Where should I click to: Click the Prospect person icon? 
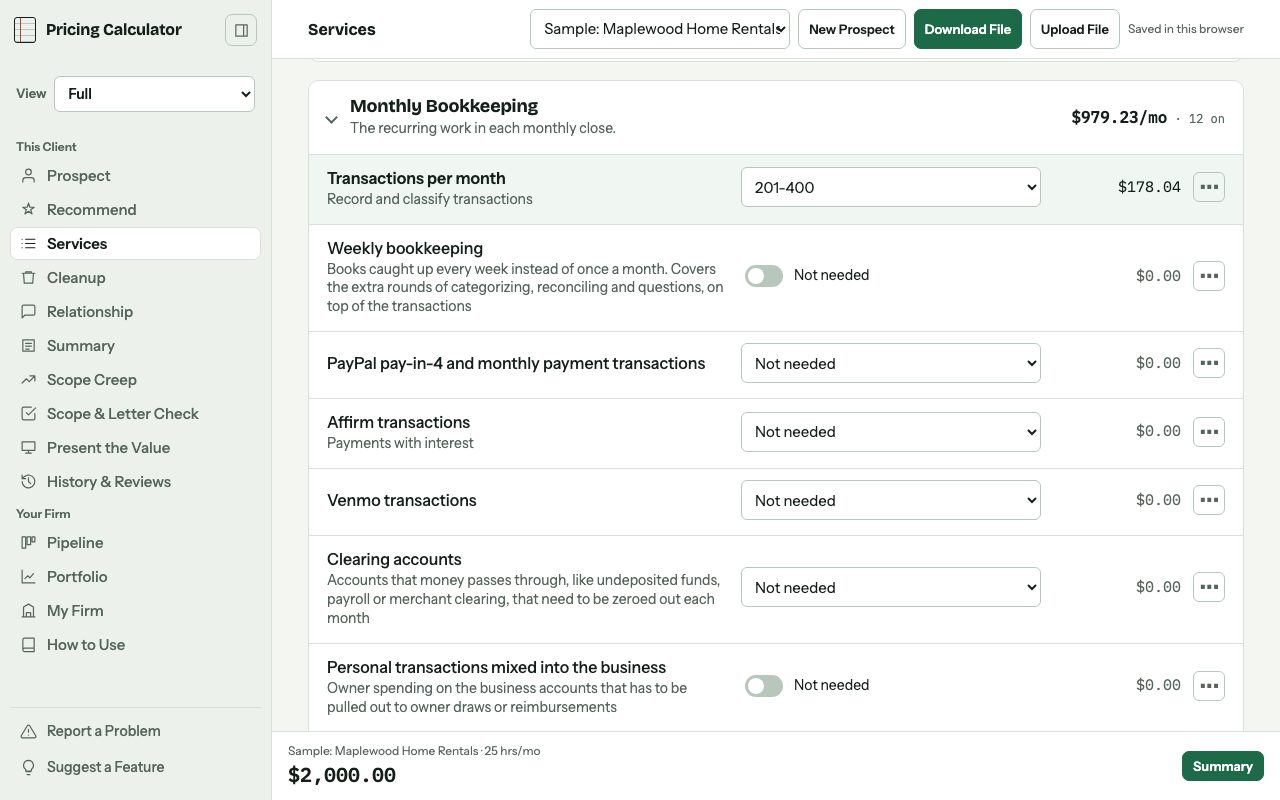(x=29, y=176)
